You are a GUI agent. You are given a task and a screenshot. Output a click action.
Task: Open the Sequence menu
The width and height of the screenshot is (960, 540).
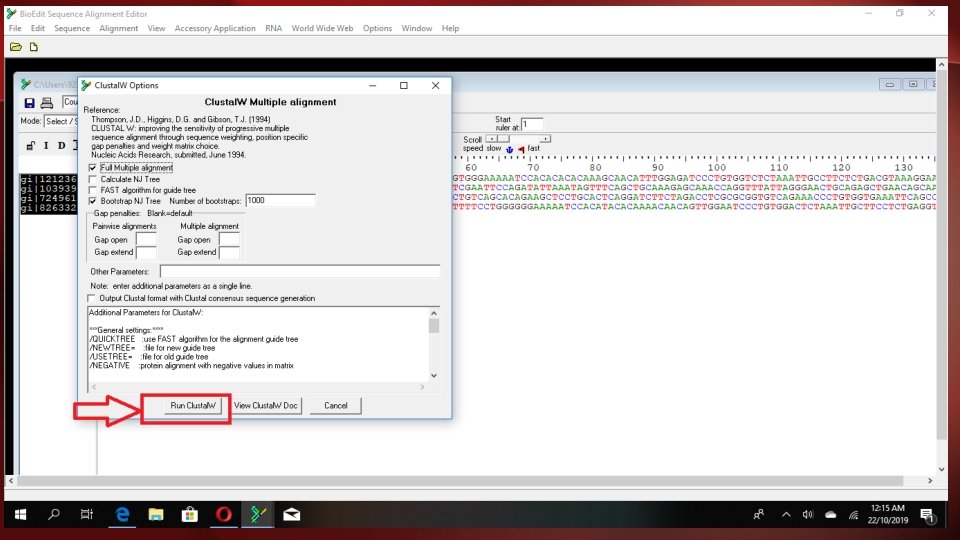[x=72, y=28]
